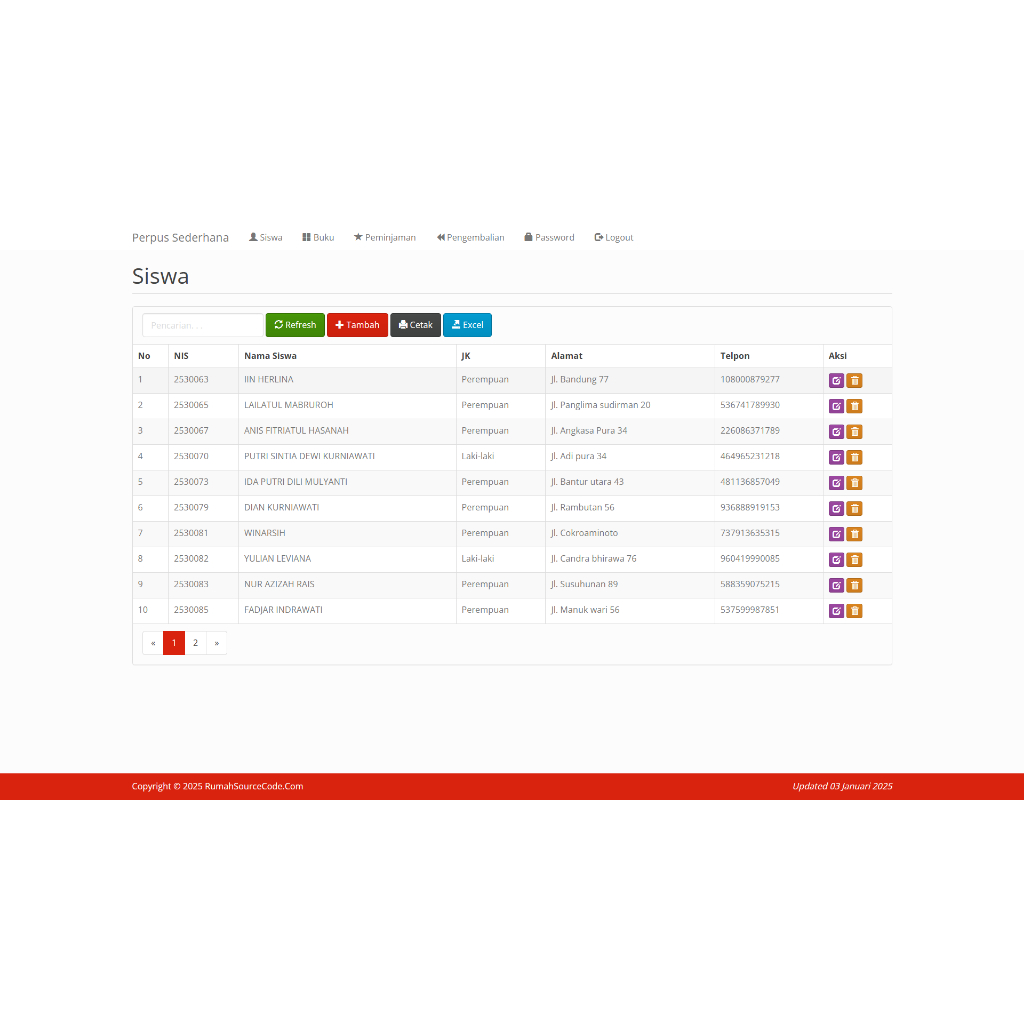Image resolution: width=1024 pixels, height=1024 pixels.
Task: Edit ANIS FITRIATUL HASANAH entry
Action: pos(836,432)
